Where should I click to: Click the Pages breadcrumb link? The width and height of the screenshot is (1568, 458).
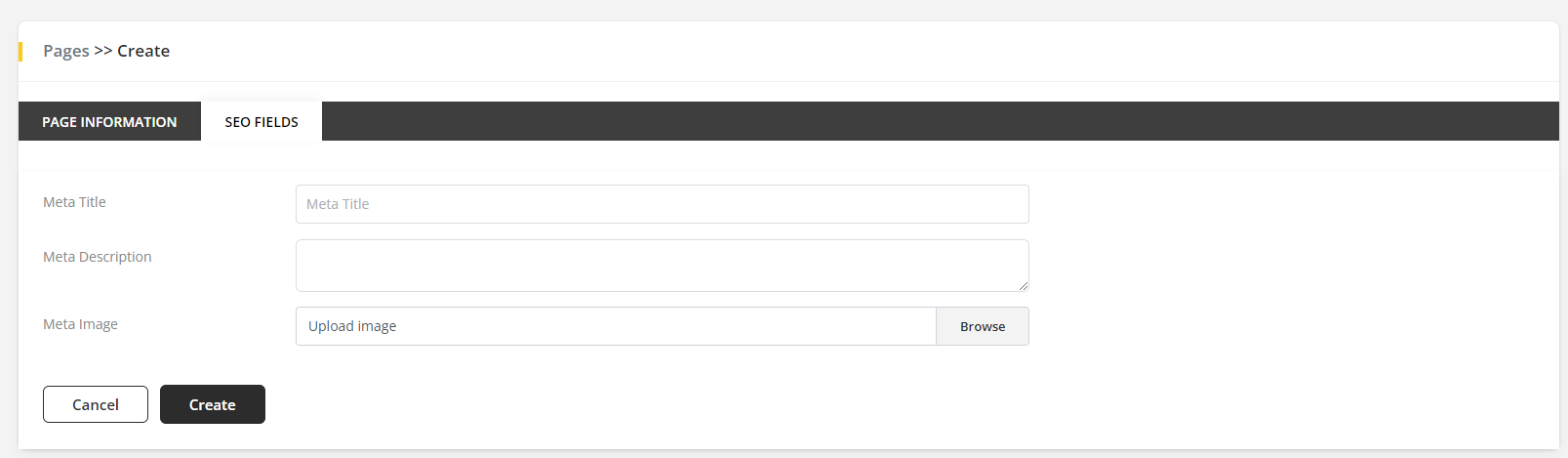(x=66, y=51)
